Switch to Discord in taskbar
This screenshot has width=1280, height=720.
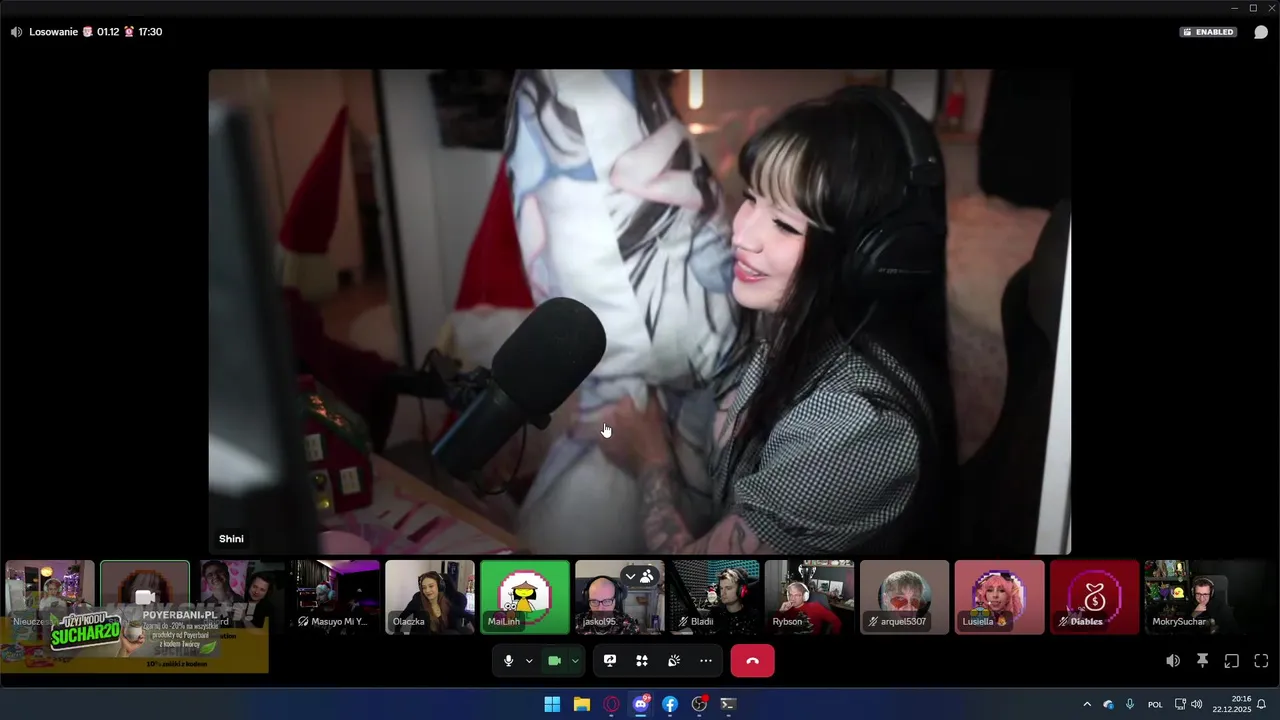(x=641, y=704)
